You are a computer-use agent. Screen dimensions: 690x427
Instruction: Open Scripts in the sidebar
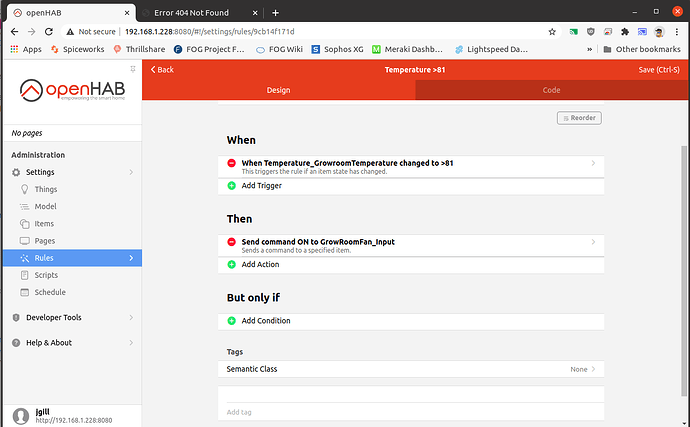coord(47,275)
